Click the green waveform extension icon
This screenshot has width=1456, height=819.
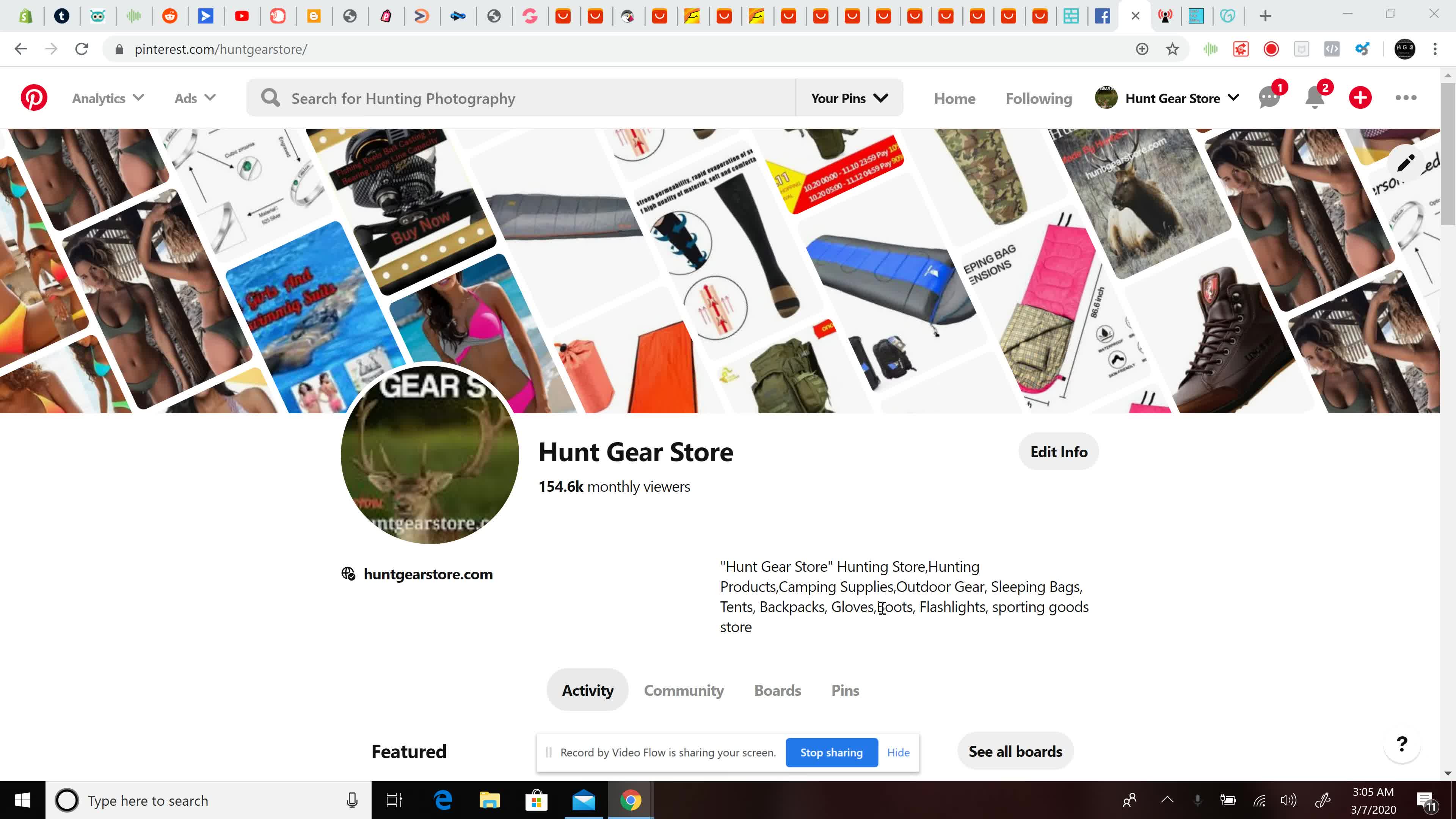[x=1210, y=49]
